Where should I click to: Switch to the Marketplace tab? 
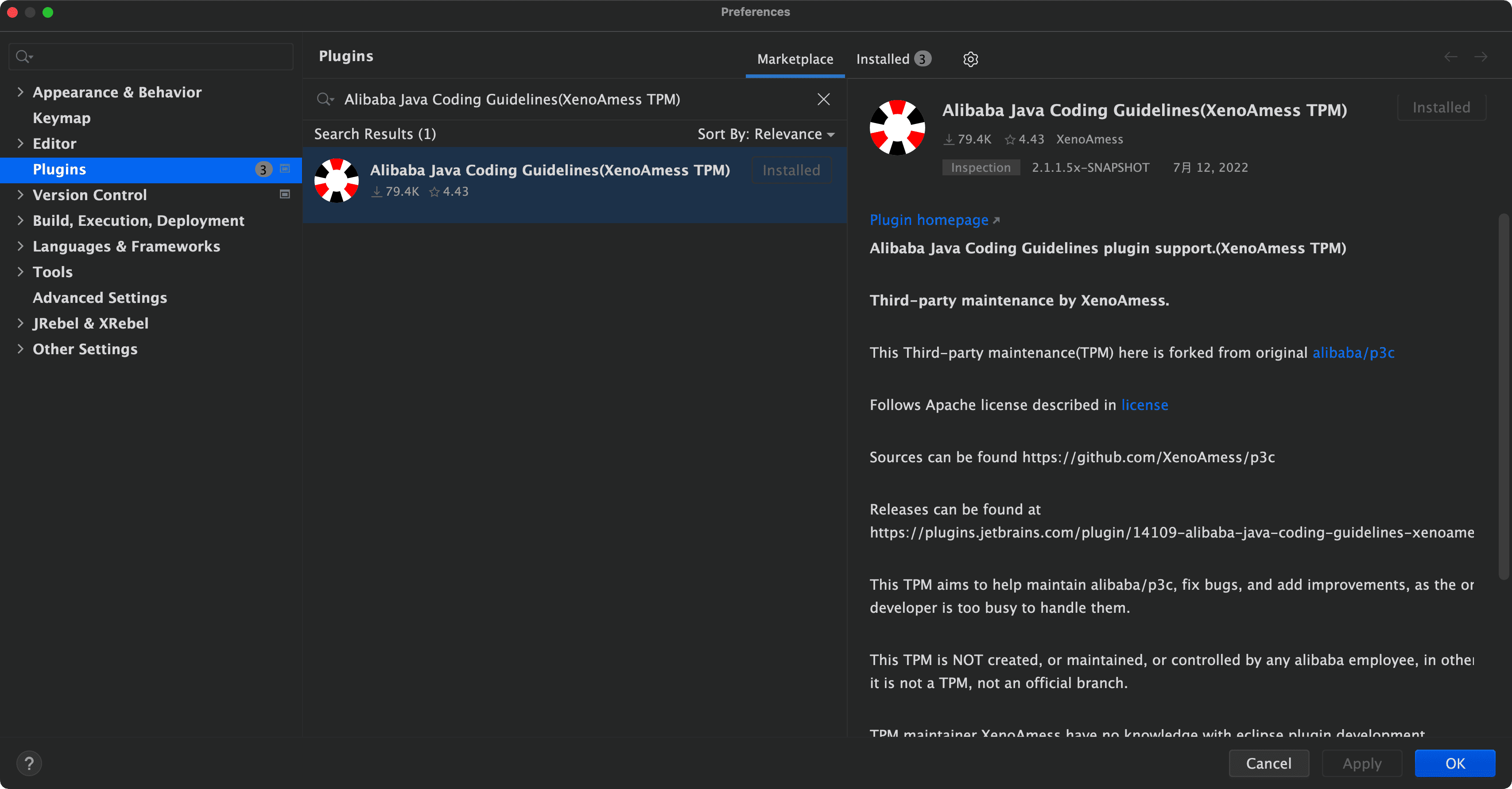pos(795,59)
